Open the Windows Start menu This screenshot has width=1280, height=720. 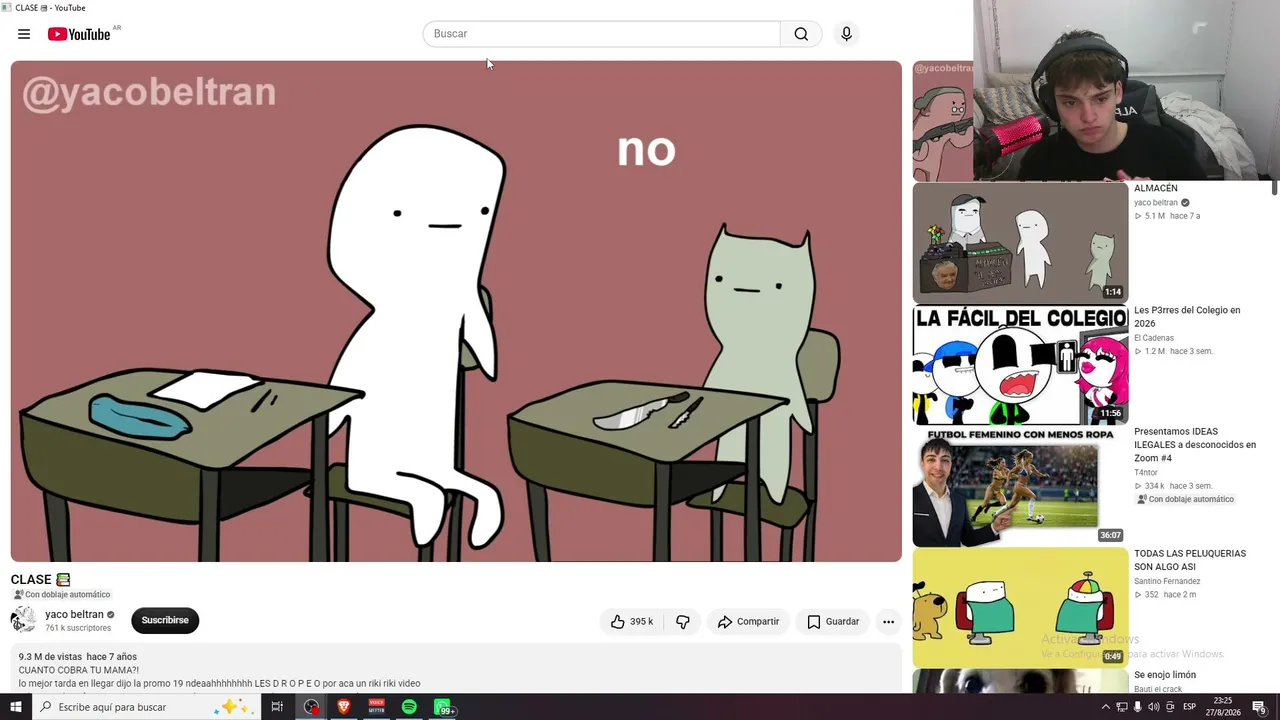(x=16, y=707)
